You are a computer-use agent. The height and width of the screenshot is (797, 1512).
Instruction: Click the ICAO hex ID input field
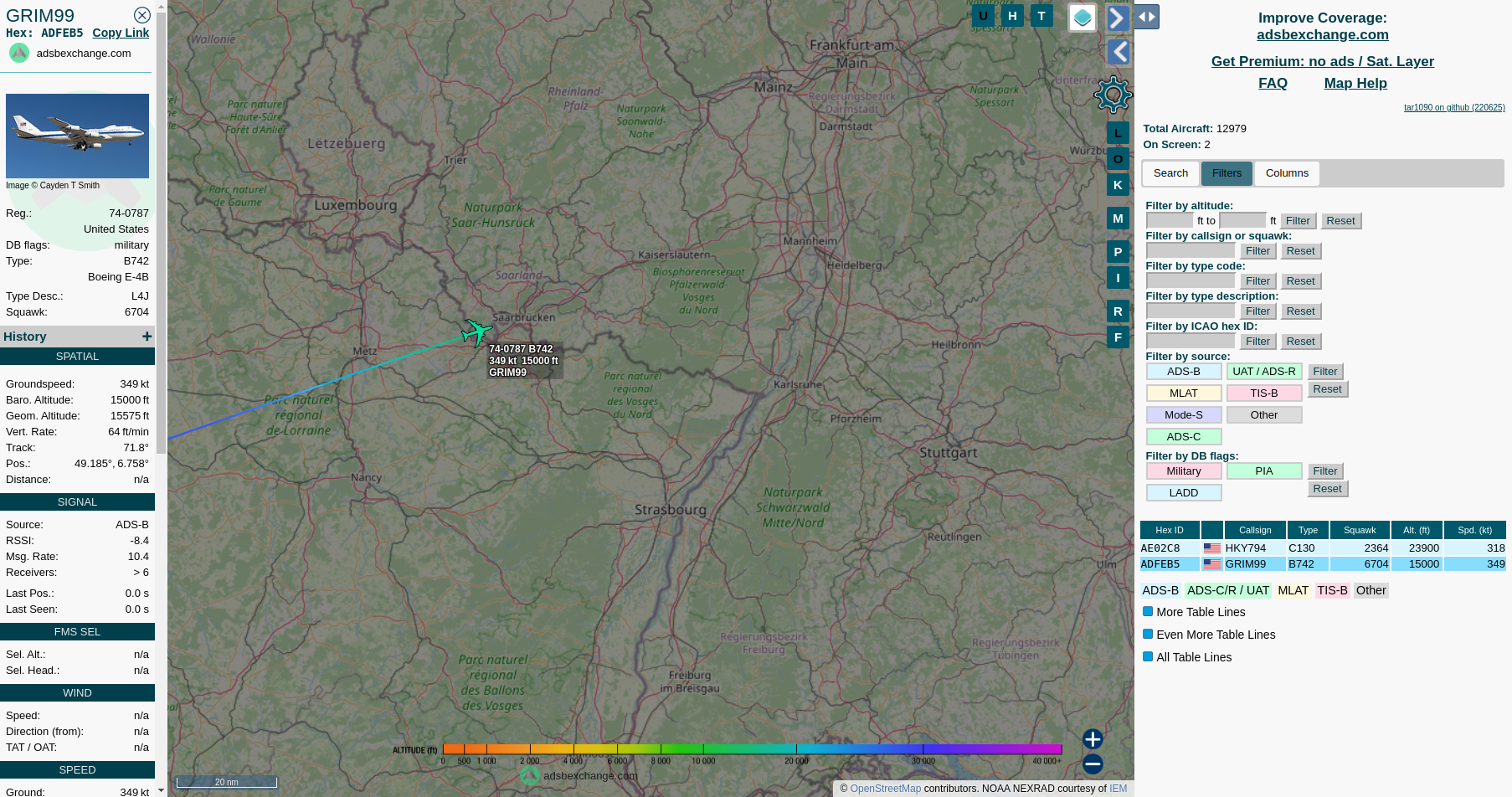click(x=1191, y=342)
